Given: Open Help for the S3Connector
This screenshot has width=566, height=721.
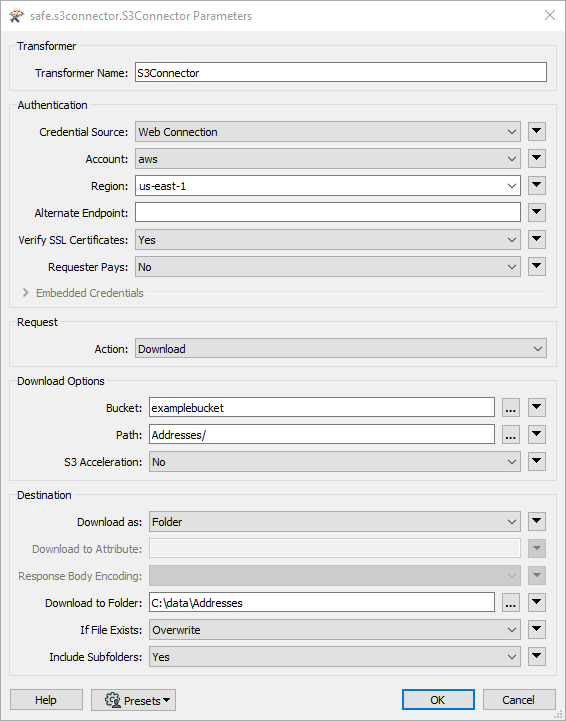Looking at the screenshot, I should pyautogui.click(x=46, y=700).
